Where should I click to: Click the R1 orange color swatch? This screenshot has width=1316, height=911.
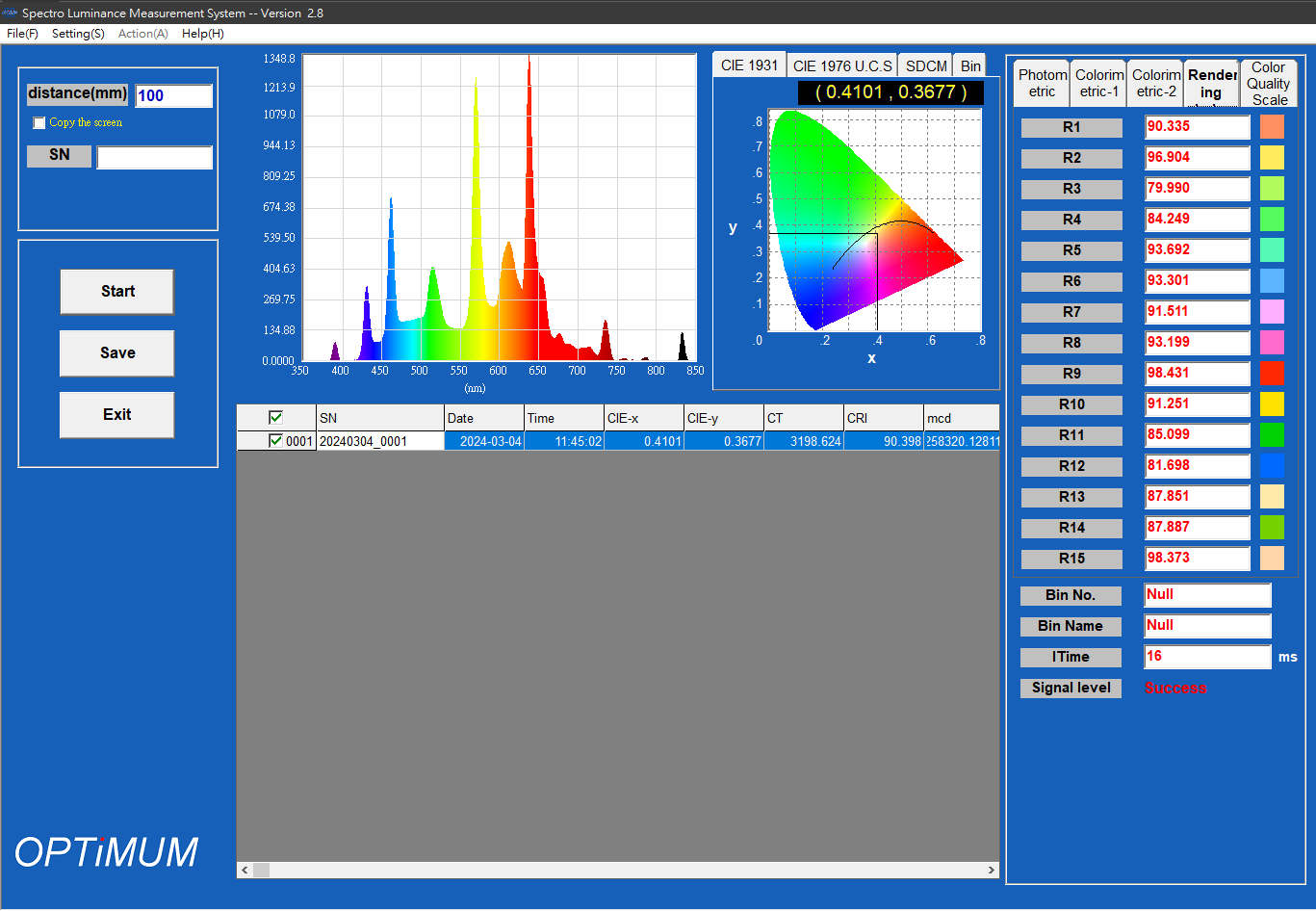1272,127
